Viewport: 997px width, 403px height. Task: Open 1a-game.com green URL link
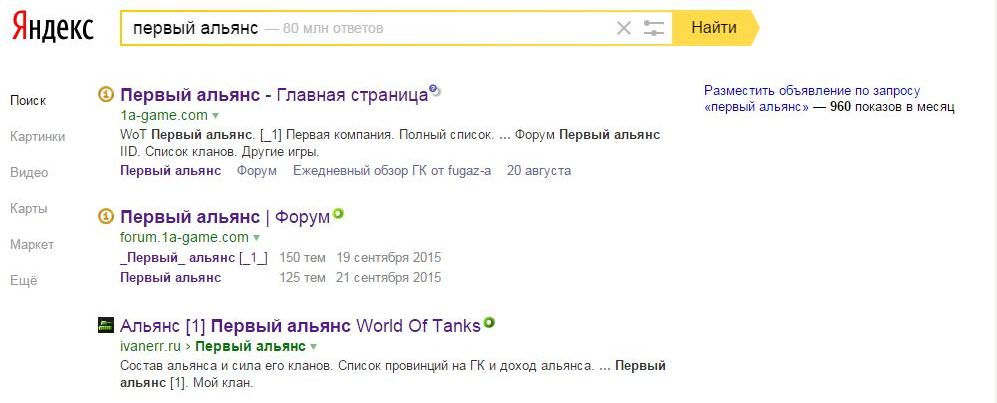[164, 115]
